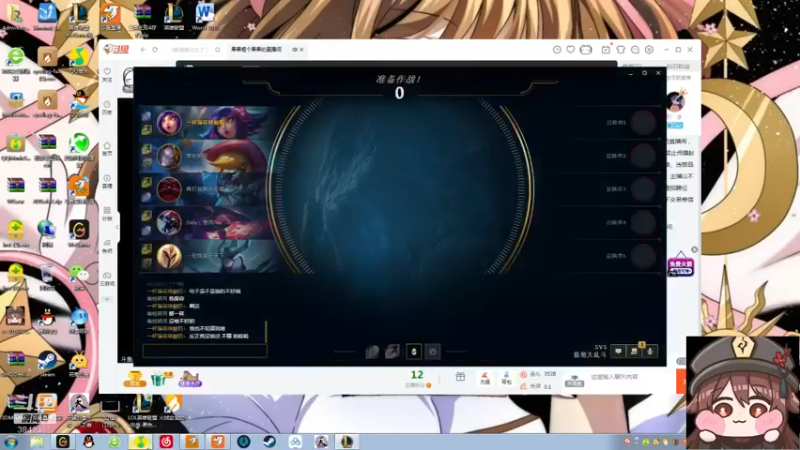
Task: Open the chat bubble button bottom right of lobby
Action: point(618,351)
